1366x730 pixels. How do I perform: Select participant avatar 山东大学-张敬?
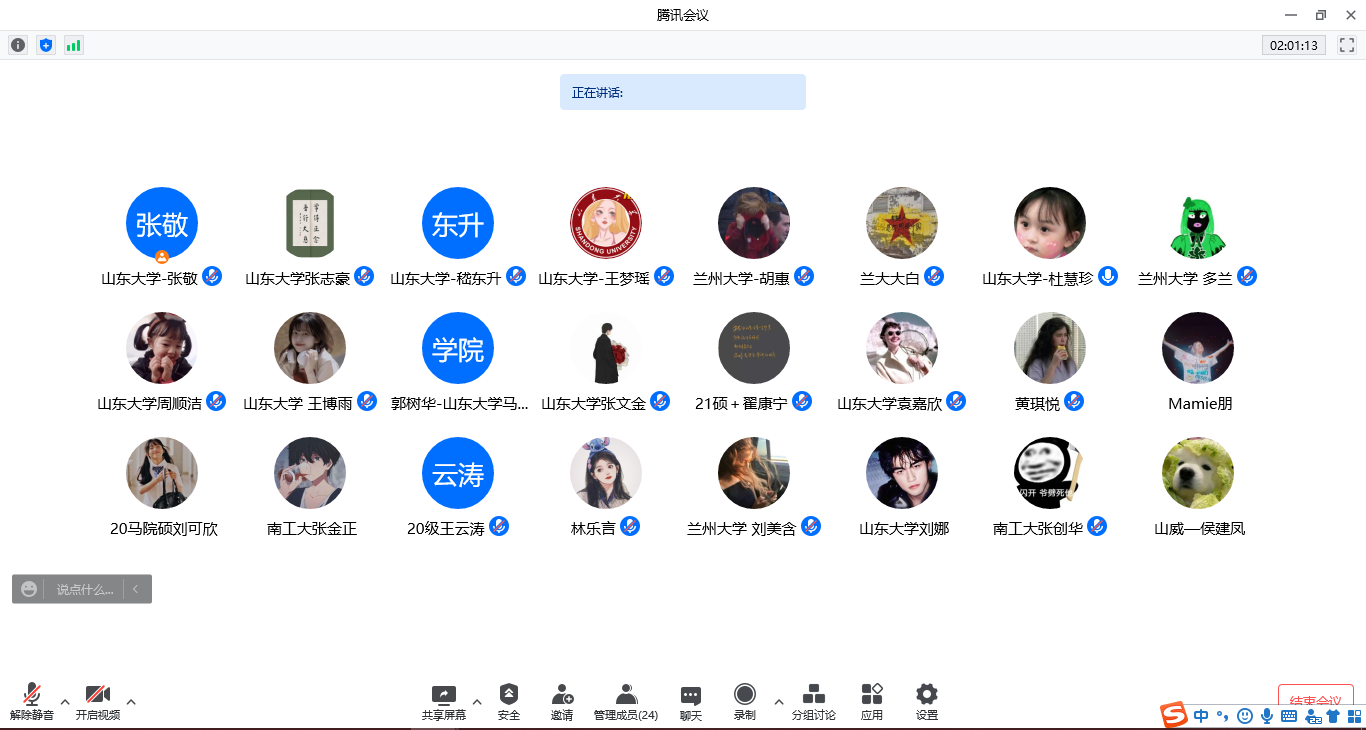(x=162, y=224)
